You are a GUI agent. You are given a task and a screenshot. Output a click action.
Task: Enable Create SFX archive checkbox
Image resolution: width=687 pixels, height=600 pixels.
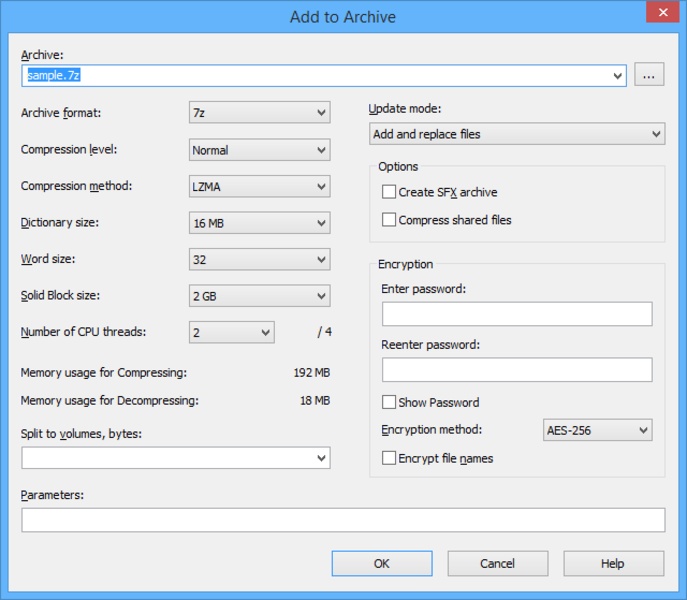389,192
